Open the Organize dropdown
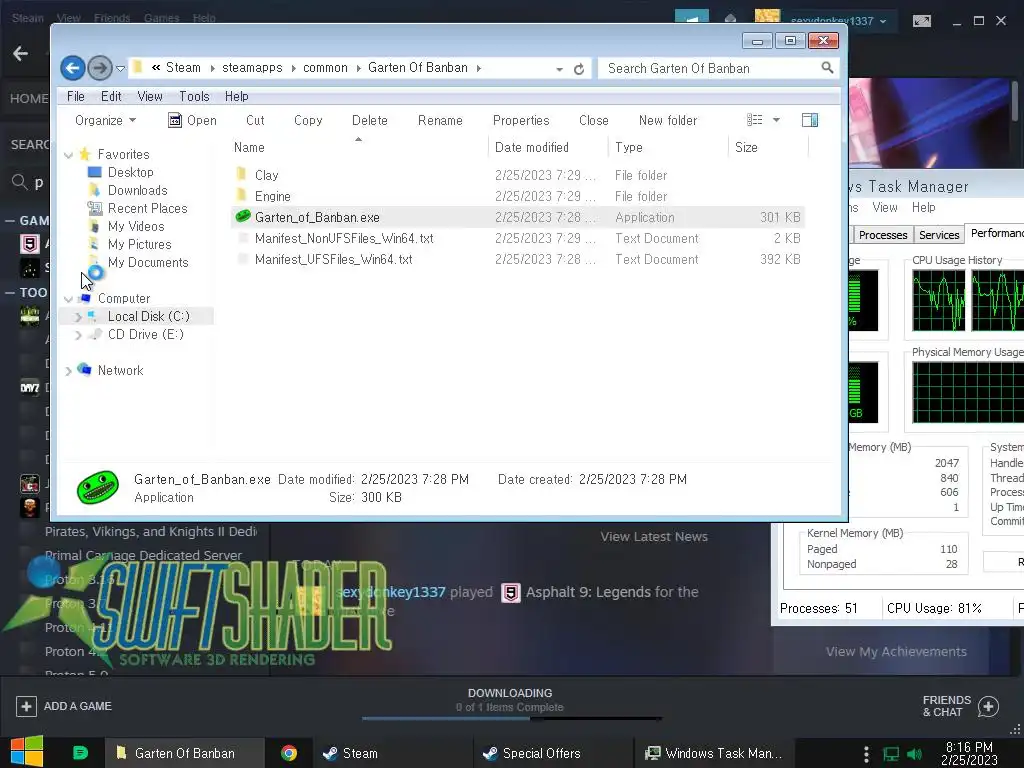1024x768 pixels. (105, 120)
